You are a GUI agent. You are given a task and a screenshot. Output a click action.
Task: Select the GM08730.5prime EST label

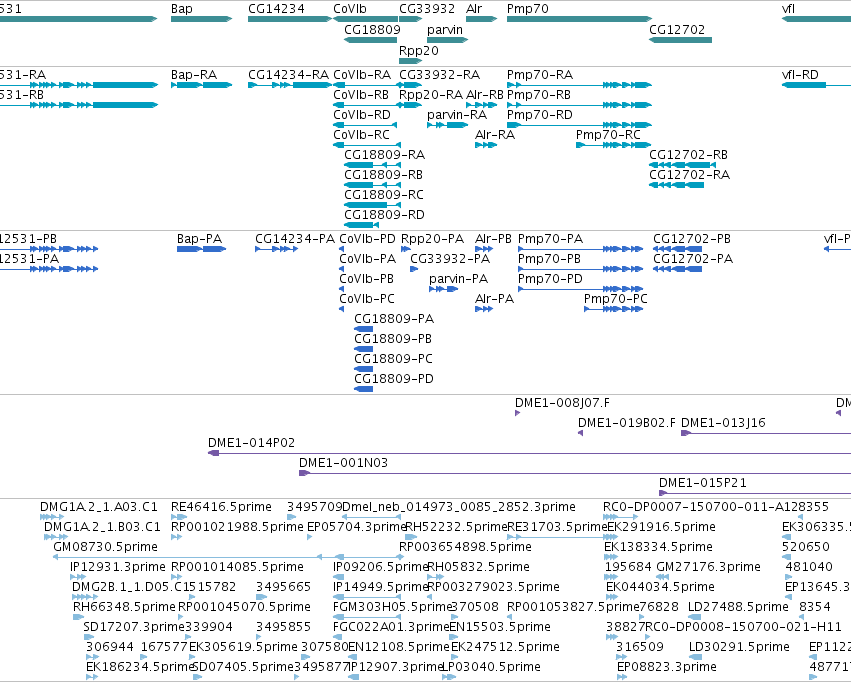point(105,547)
